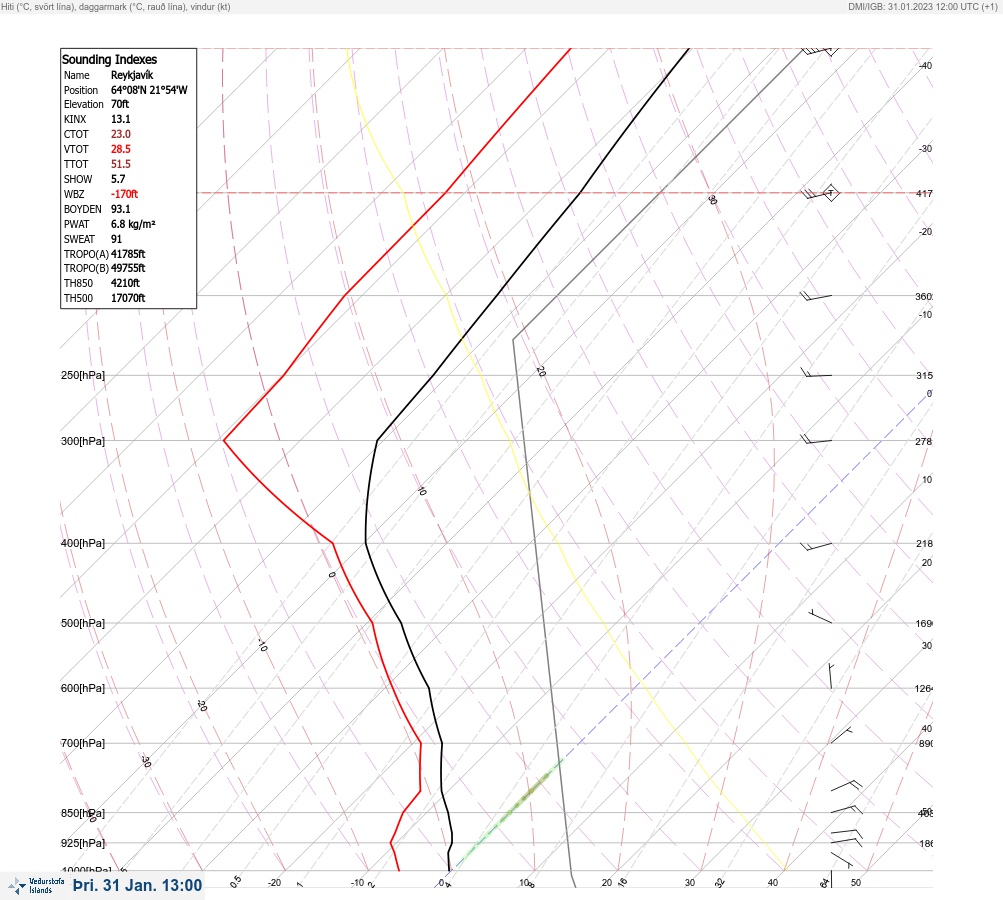Click the TH850 value 4210ft
This screenshot has width=1003, height=900.
coord(125,283)
